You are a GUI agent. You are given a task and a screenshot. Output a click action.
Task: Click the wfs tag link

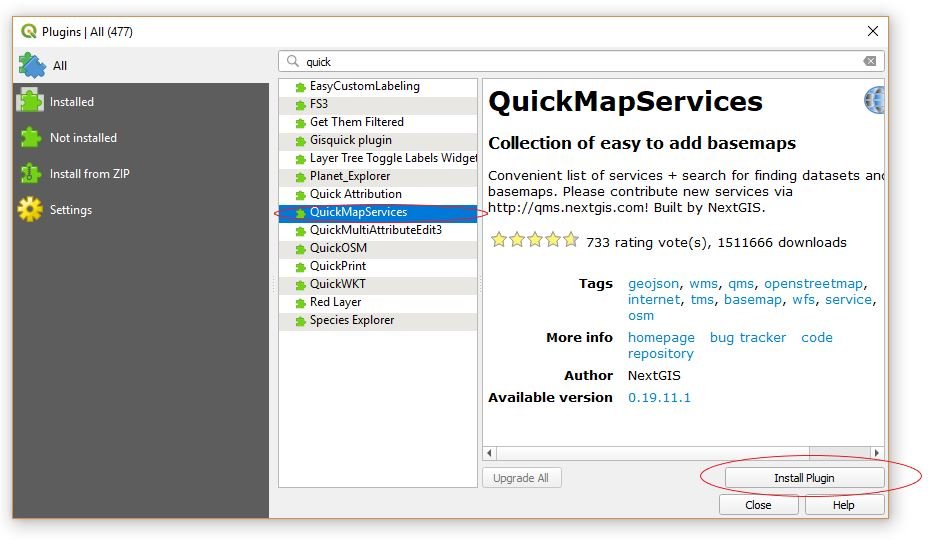click(803, 300)
